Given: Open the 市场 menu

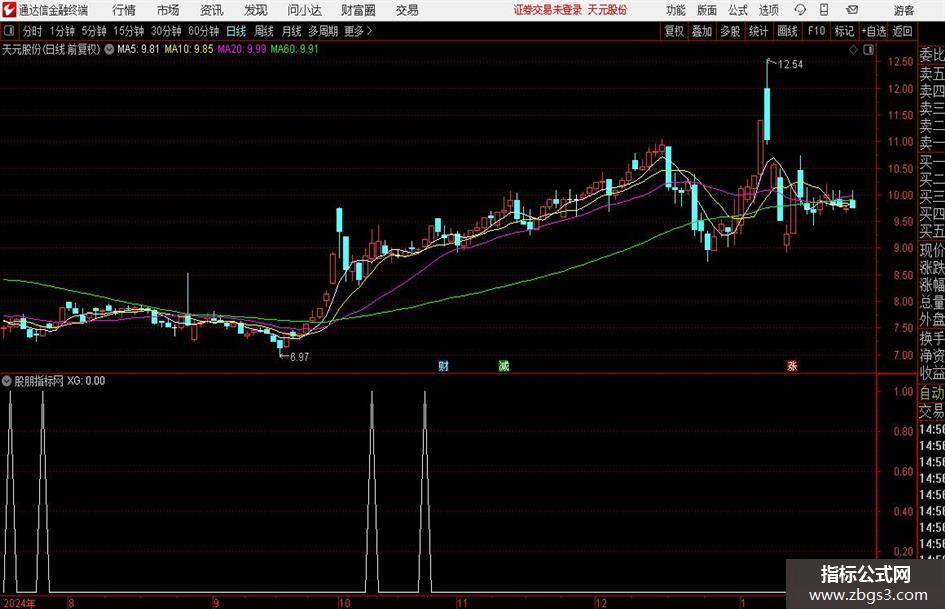Looking at the screenshot, I should (x=168, y=10).
